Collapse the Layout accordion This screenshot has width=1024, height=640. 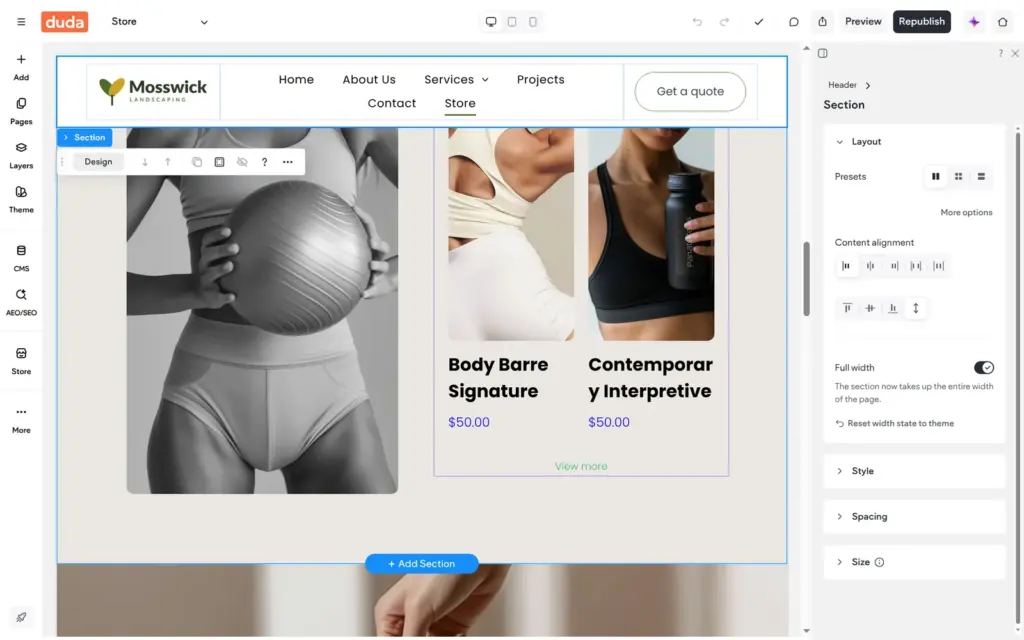tap(914, 142)
